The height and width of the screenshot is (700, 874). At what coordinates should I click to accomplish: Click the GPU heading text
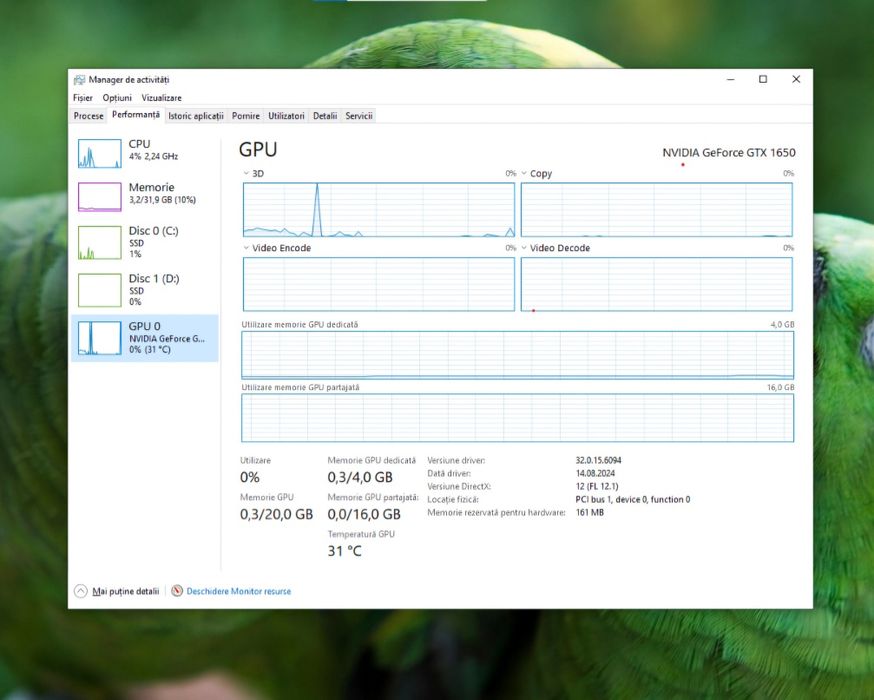tap(258, 149)
